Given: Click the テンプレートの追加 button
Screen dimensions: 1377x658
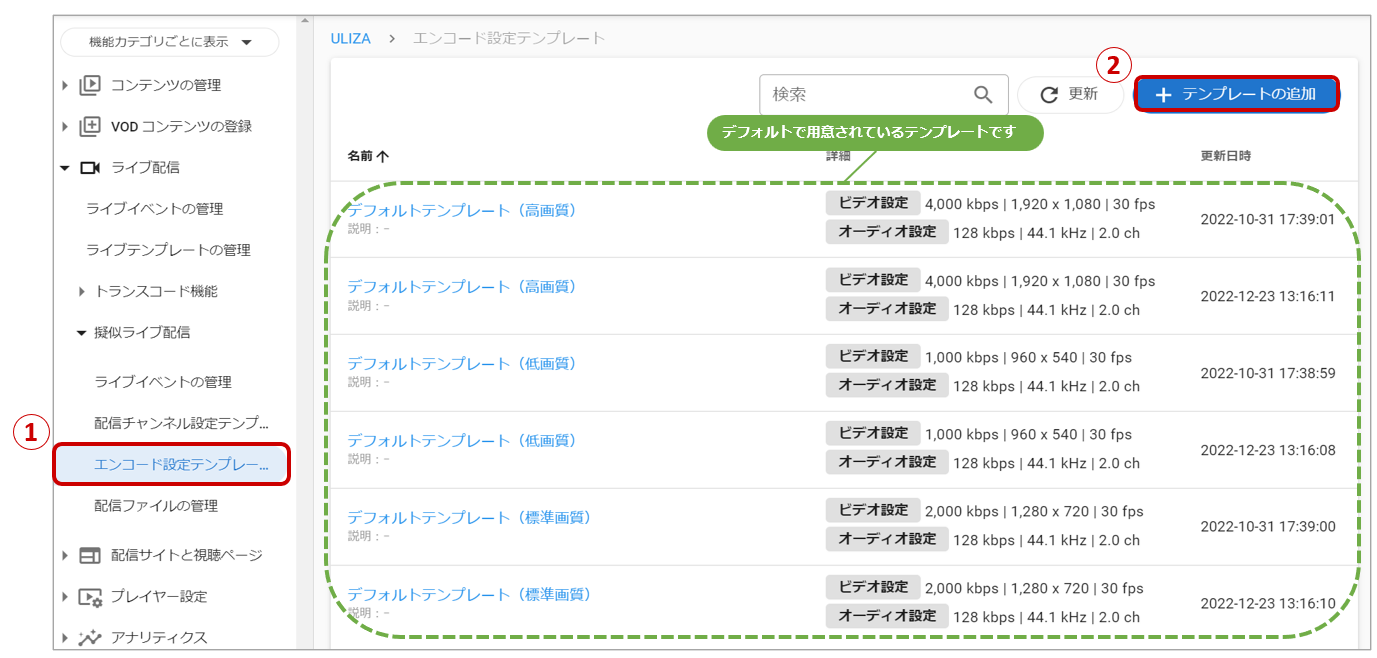Looking at the screenshot, I should pos(1236,94).
